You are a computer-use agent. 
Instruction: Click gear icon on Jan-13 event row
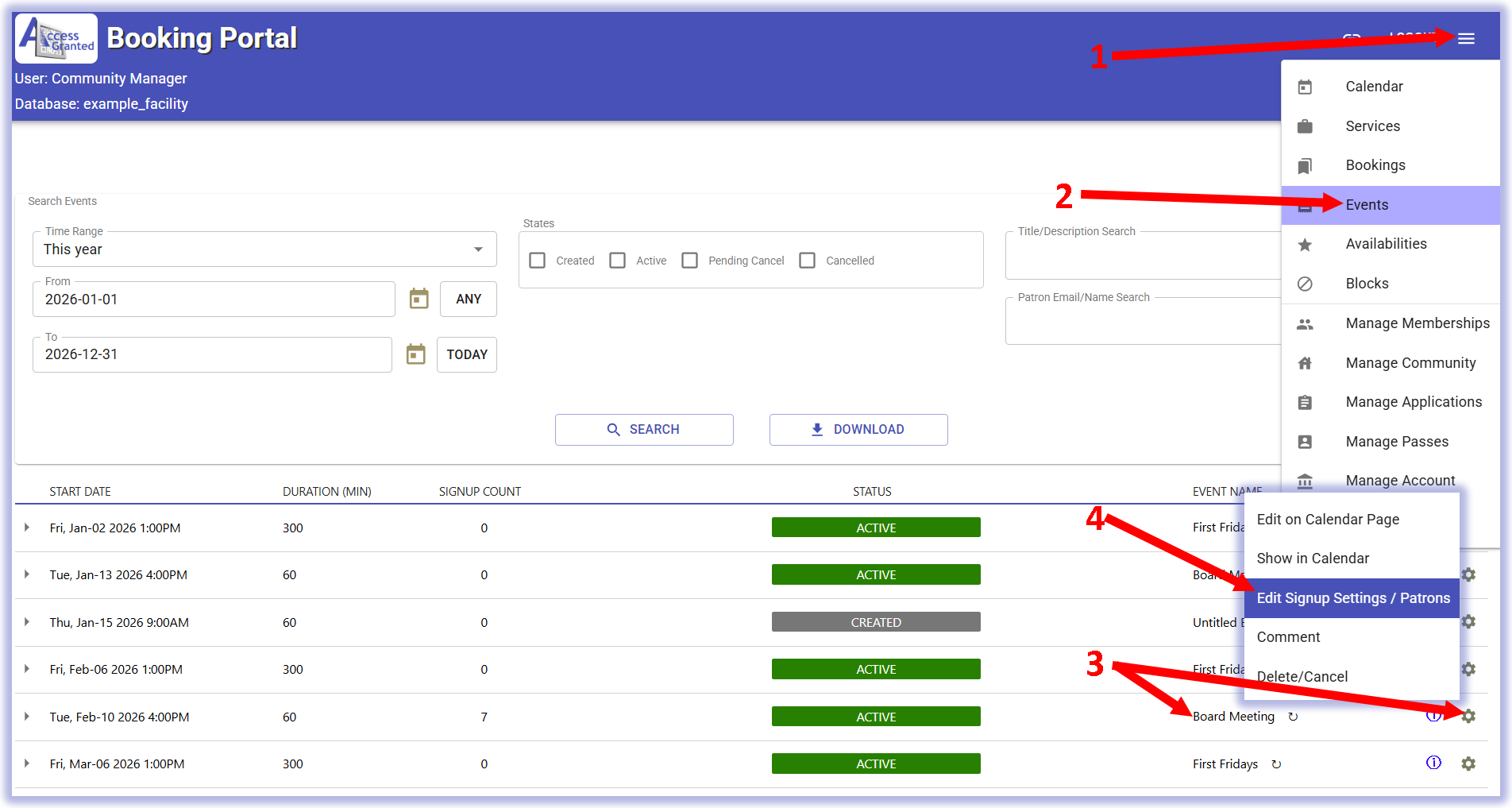coord(1468,574)
